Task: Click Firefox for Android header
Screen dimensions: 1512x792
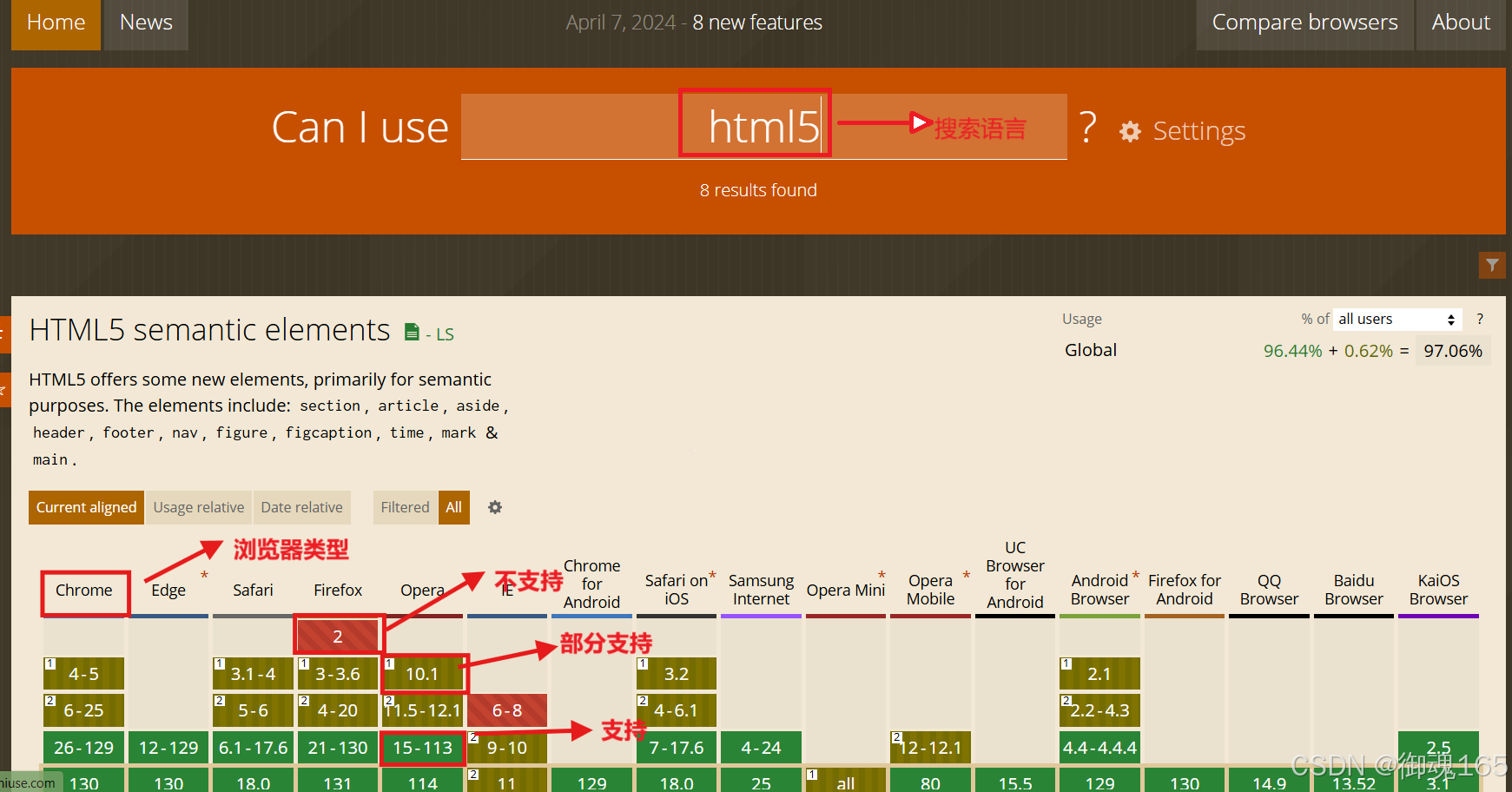Action: [x=1185, y=590]
